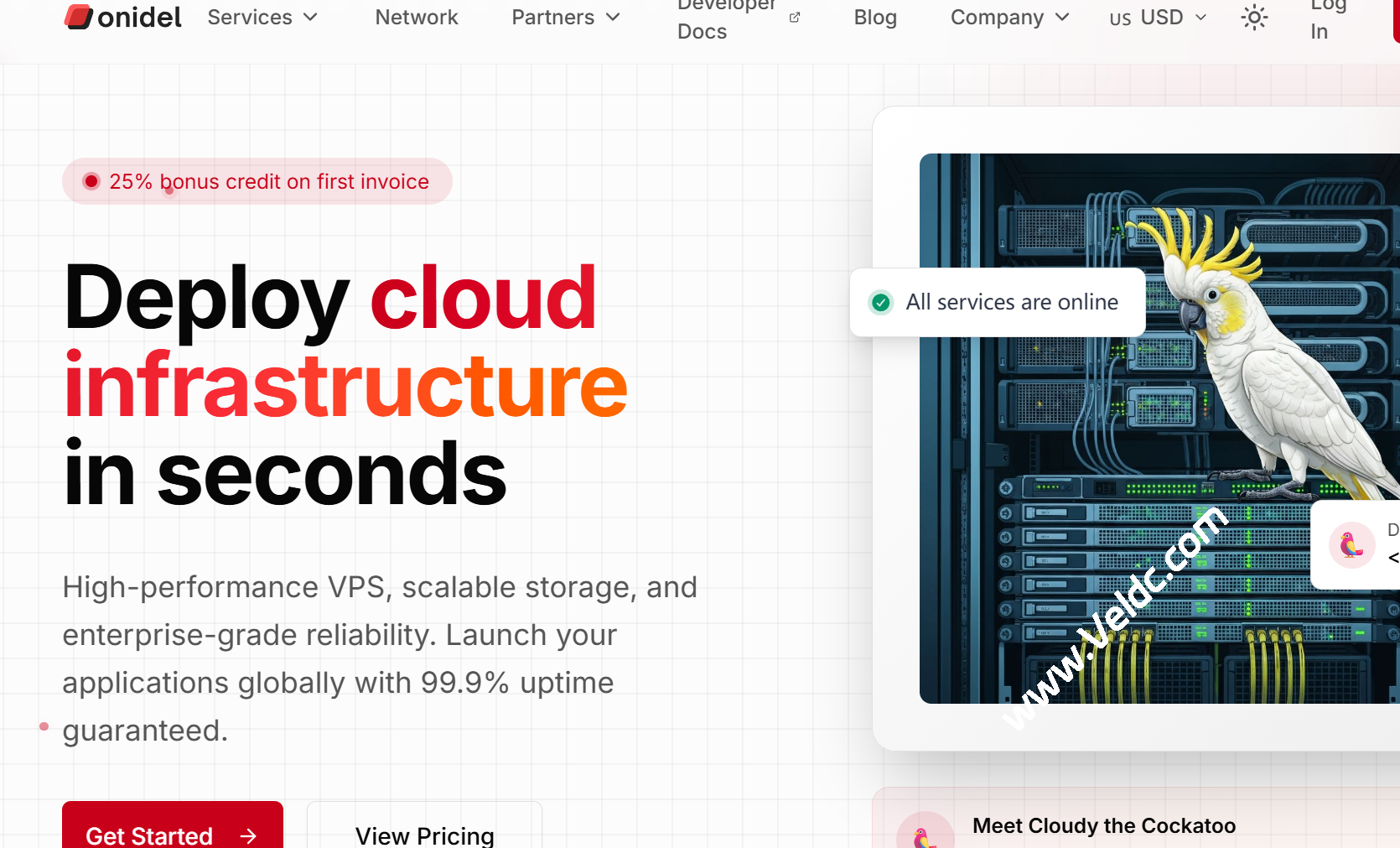
Task: Click the pink parrot avatar on the floating card
Action: (1351, 545)
